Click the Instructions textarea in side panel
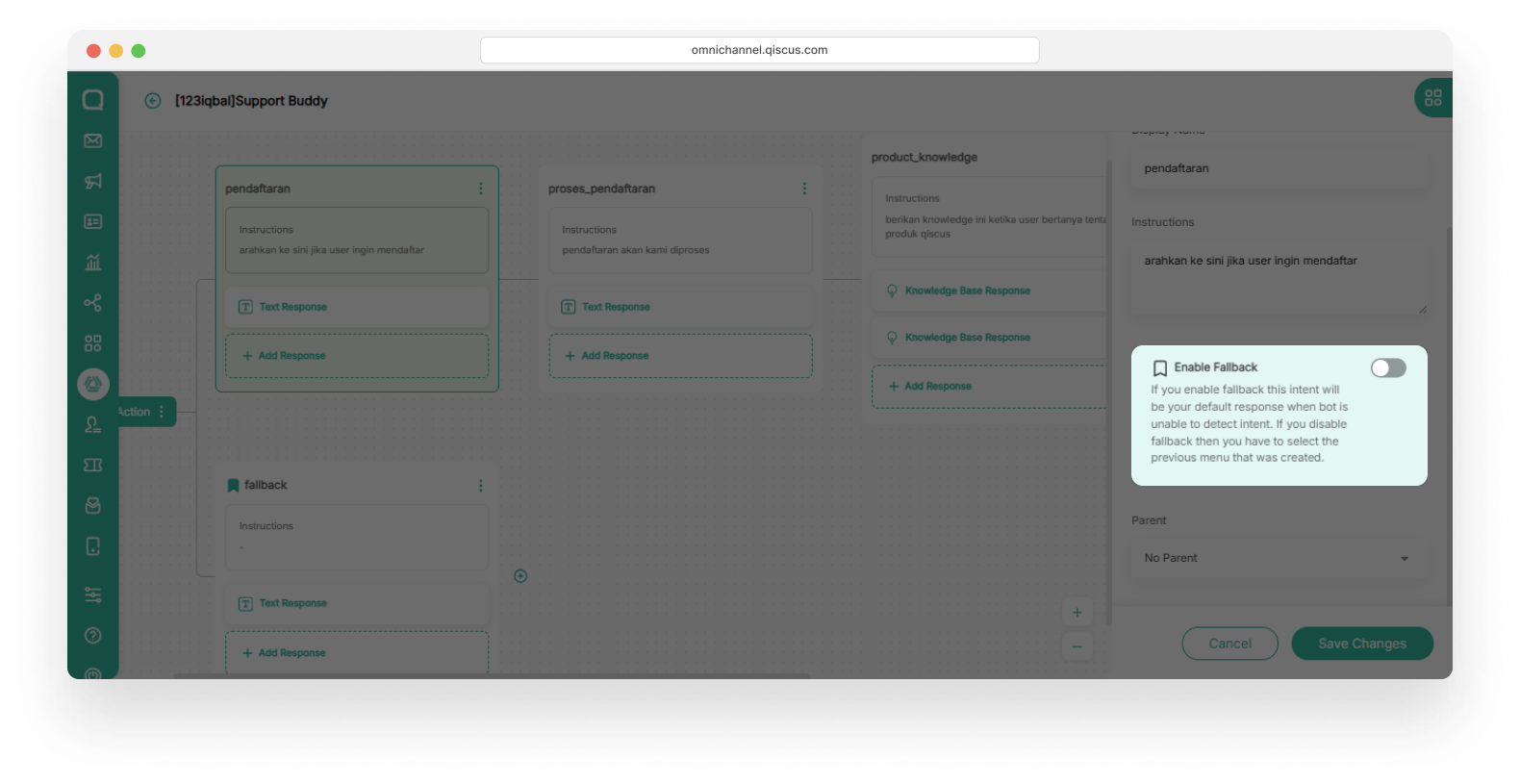Viewport: 1520px width, 784px height. (1278, 279)
